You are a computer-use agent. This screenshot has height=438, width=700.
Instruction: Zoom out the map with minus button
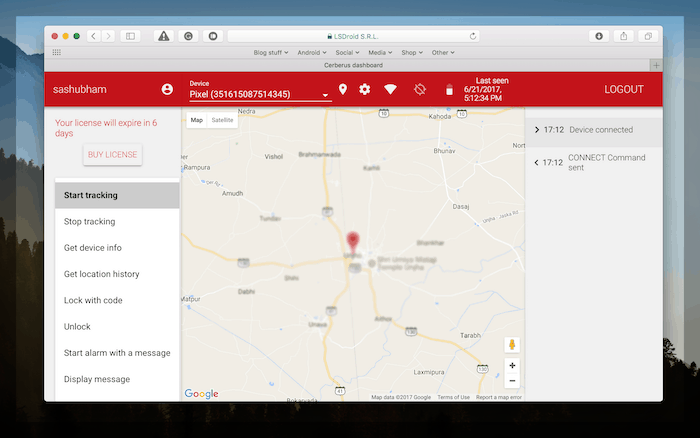[x=512, y=380]
